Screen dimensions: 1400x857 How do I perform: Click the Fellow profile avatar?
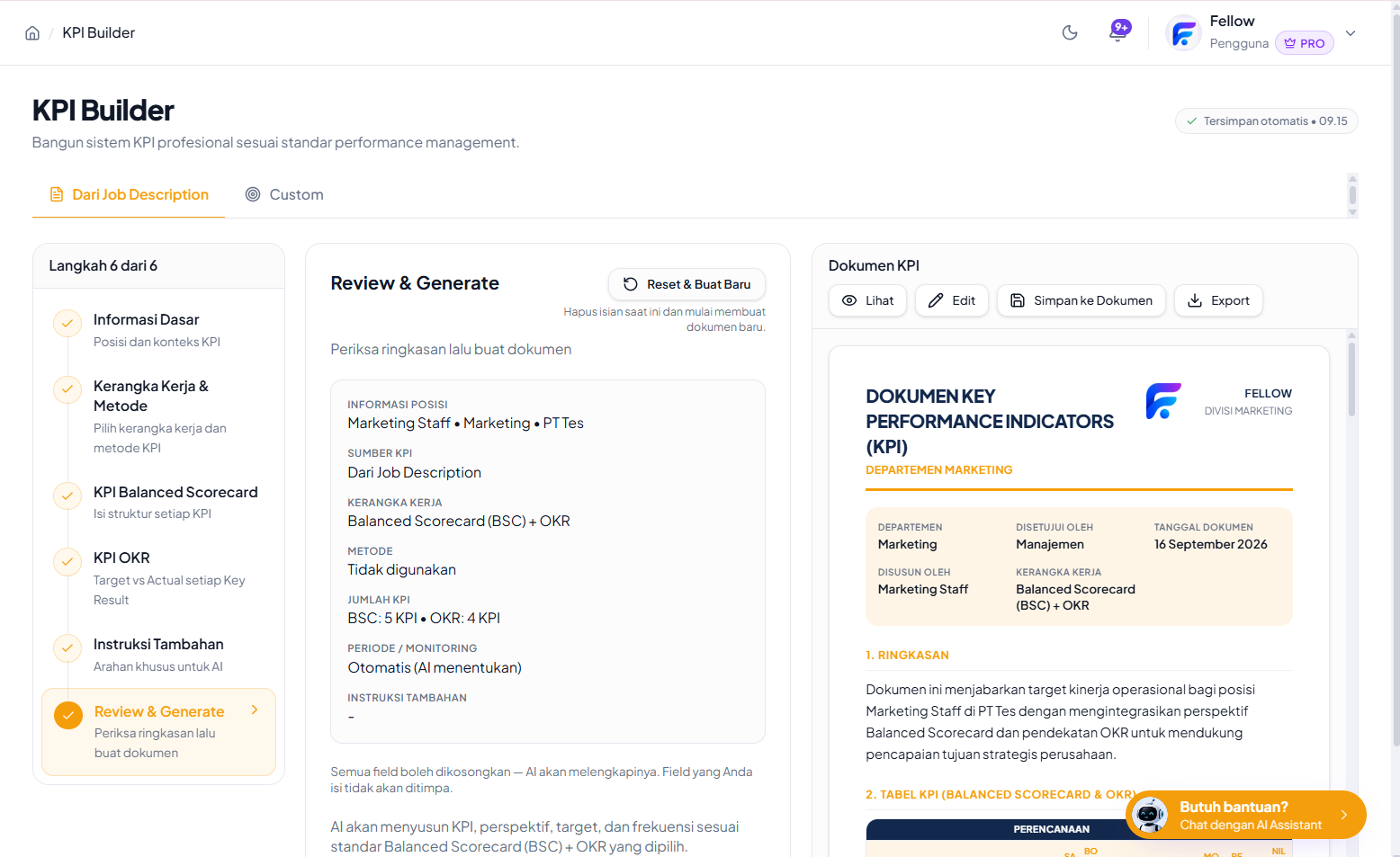click(x=1183, y=33)
